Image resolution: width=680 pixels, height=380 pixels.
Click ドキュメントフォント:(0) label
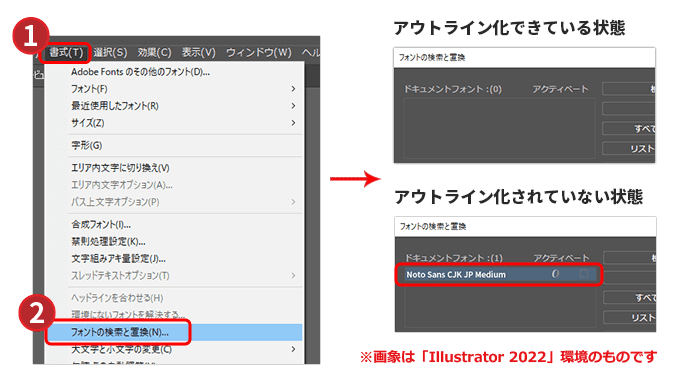453,89
